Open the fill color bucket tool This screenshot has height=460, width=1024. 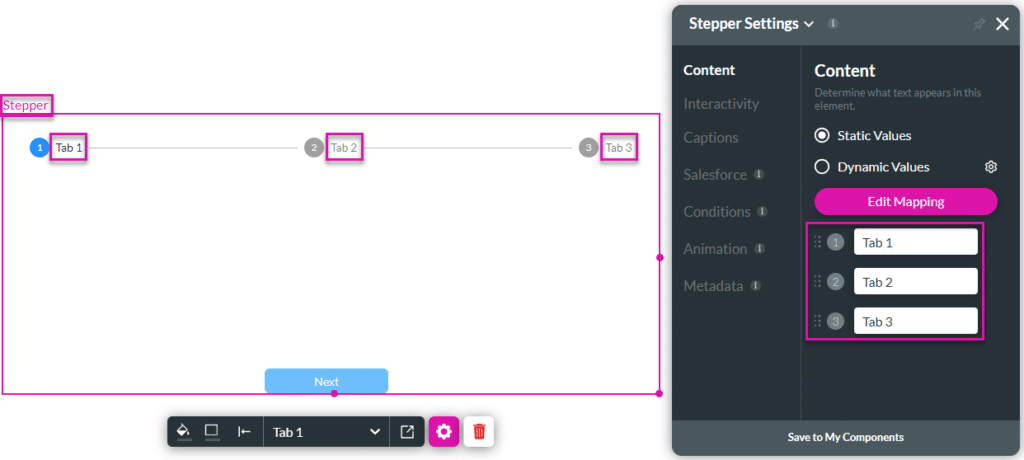(183, 431)
